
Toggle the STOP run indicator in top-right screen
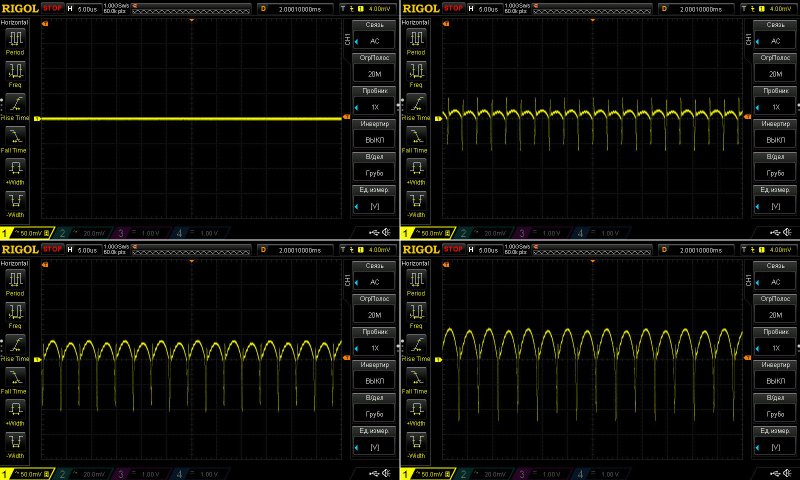click(x=452, y=8)
